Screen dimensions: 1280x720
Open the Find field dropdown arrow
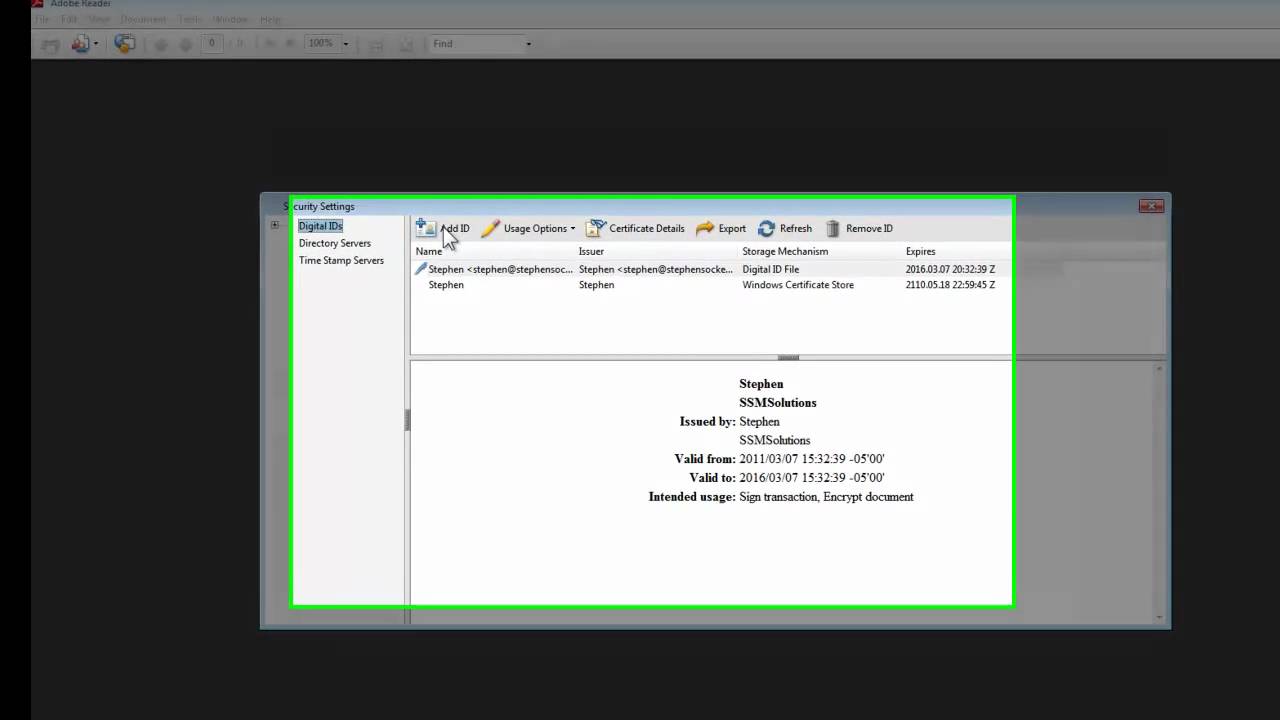[x=528, y=44]
